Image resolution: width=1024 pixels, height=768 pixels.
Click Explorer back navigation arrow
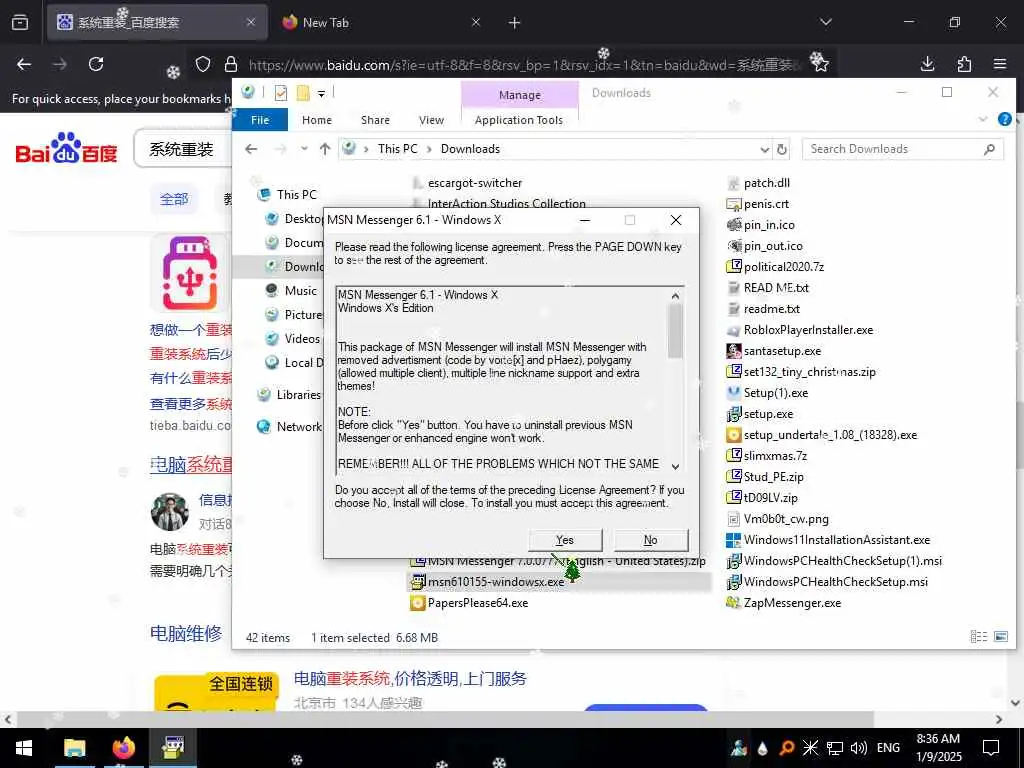pos(251,149)
